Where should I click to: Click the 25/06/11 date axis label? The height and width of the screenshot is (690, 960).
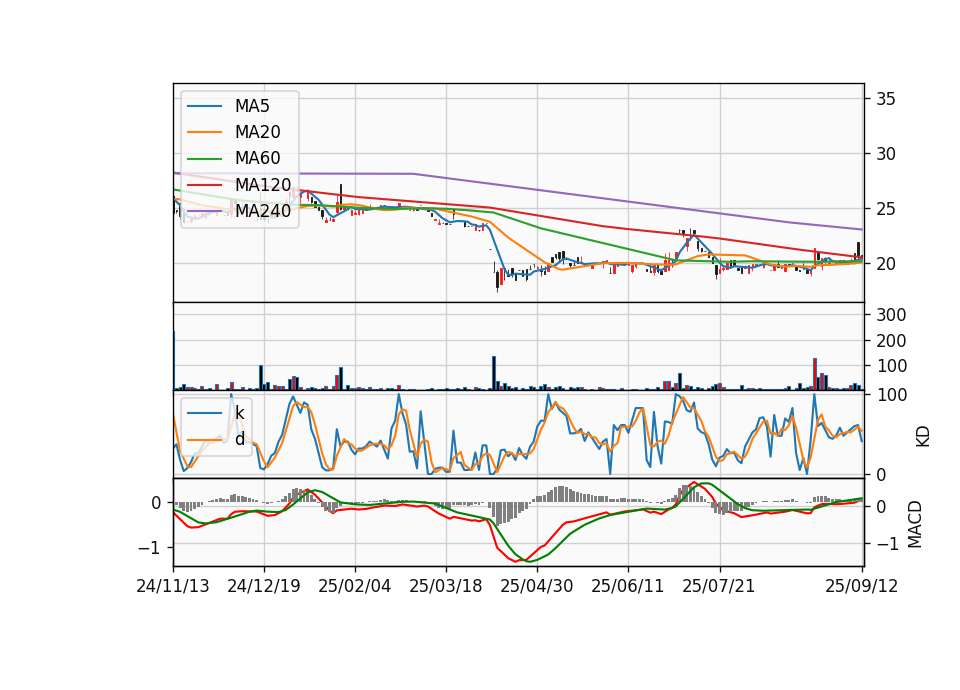(x=628, y=586)
